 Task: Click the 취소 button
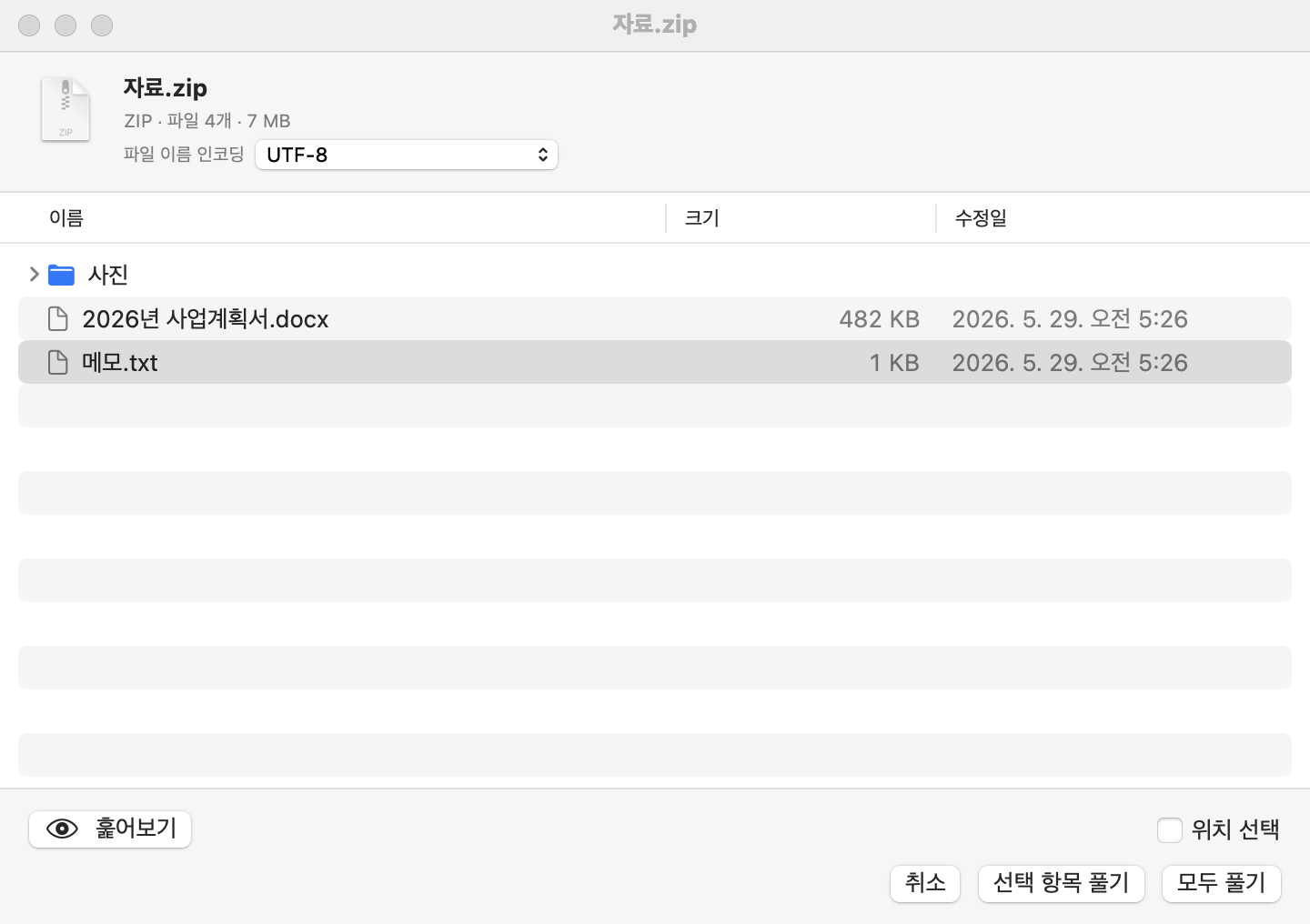click(x=925, y=883)
